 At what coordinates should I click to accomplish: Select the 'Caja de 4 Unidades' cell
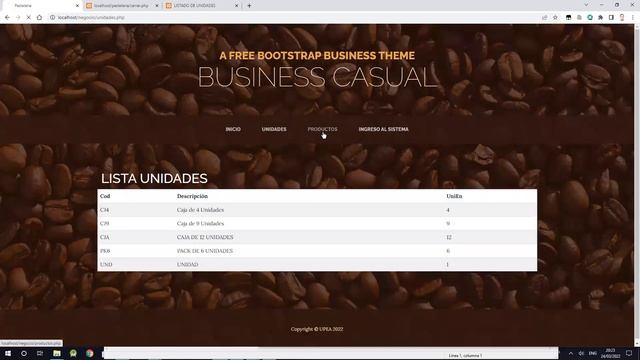[x=200, y=210]
